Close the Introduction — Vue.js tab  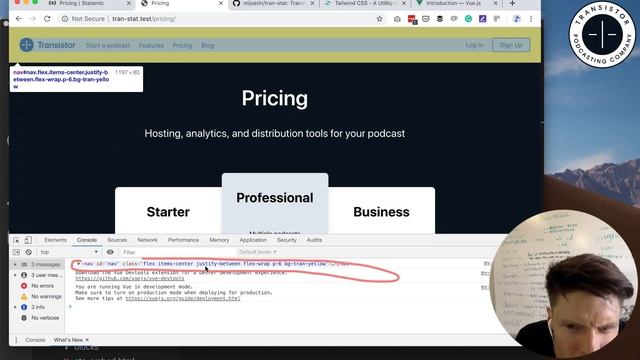(x=496, y=3)
